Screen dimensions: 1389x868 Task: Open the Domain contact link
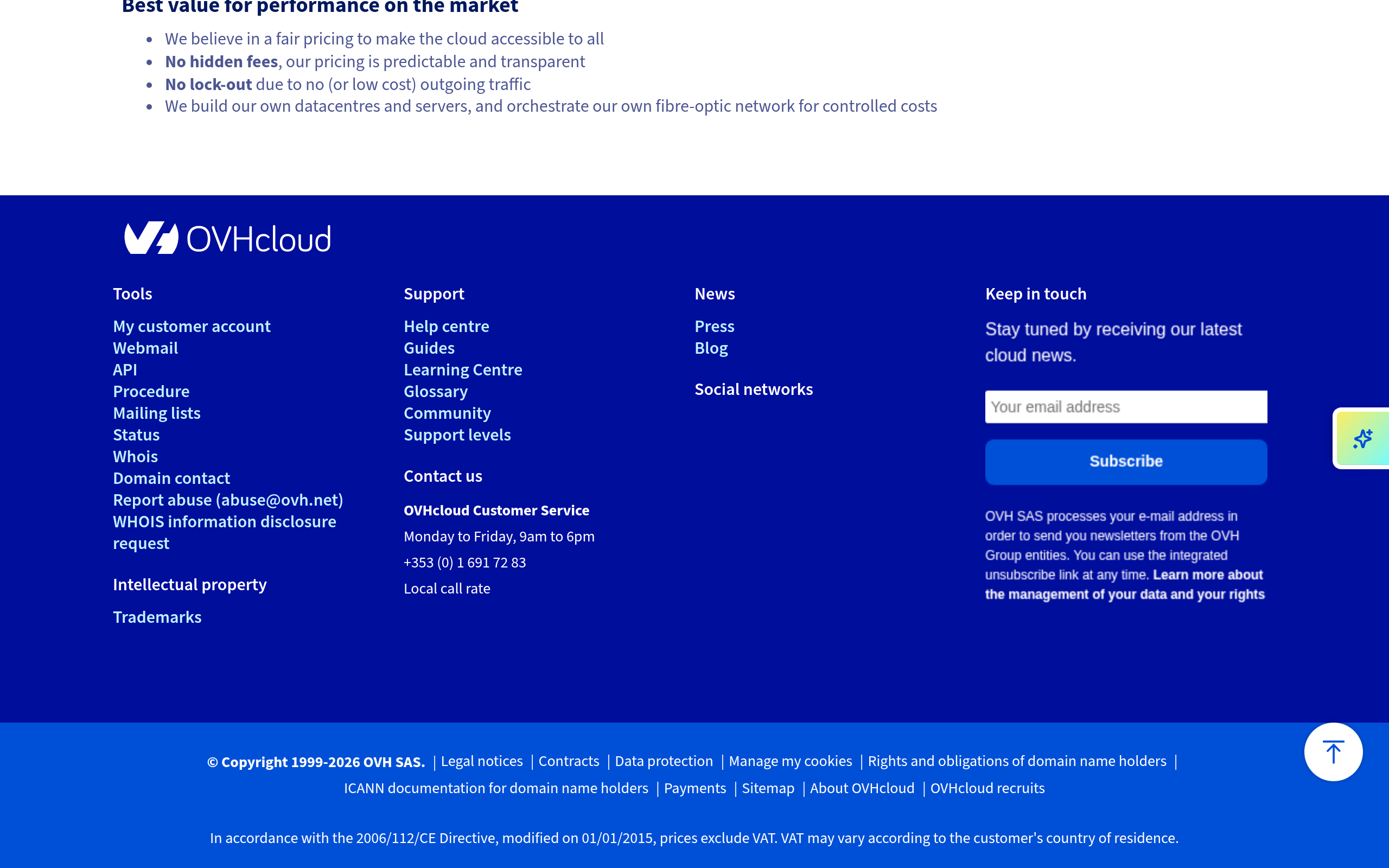click(171, 478)
